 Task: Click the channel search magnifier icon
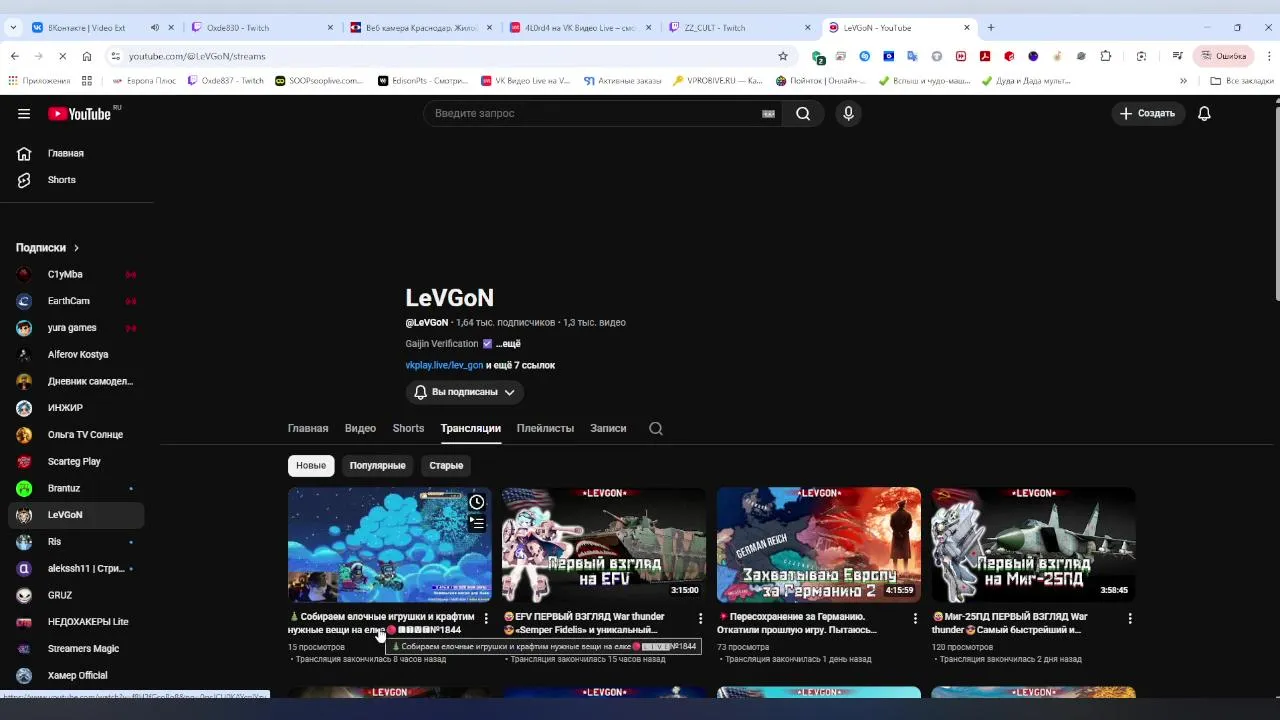click(x=656, y=428)
